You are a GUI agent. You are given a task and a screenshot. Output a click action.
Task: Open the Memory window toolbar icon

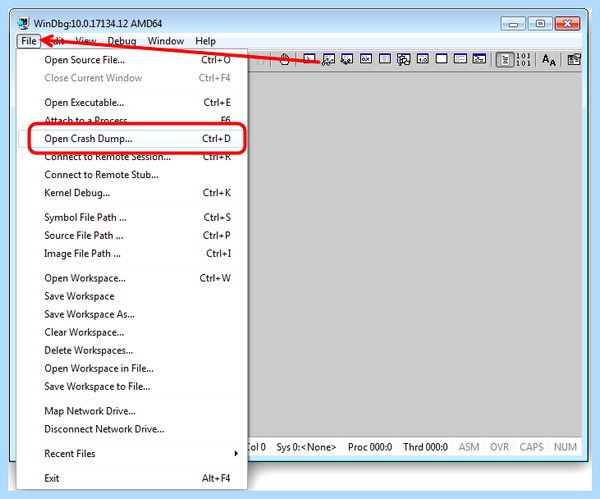click(x=385, y=59)
